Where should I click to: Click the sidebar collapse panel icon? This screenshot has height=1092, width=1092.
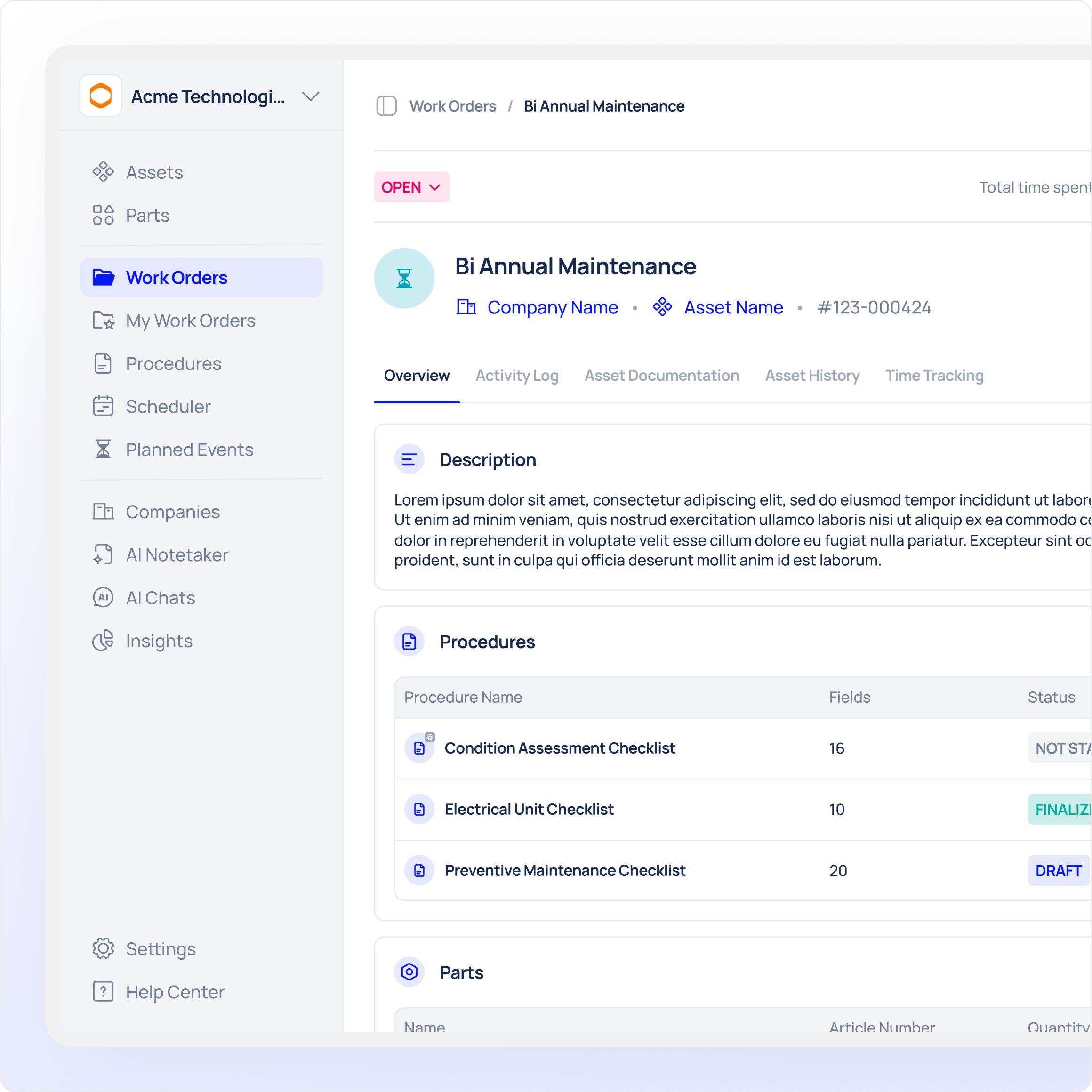click(x=386, y=106)
